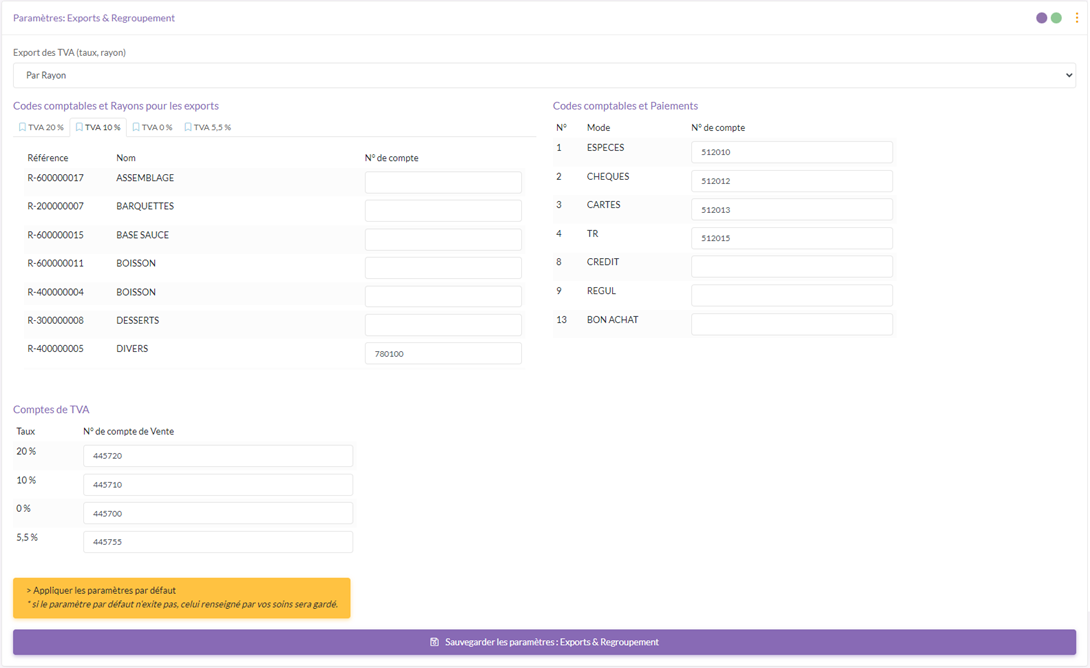The image size is (1090, 668).
Task: Click the 5,5 % TVA account field 445755
Action: click(218, 542)
